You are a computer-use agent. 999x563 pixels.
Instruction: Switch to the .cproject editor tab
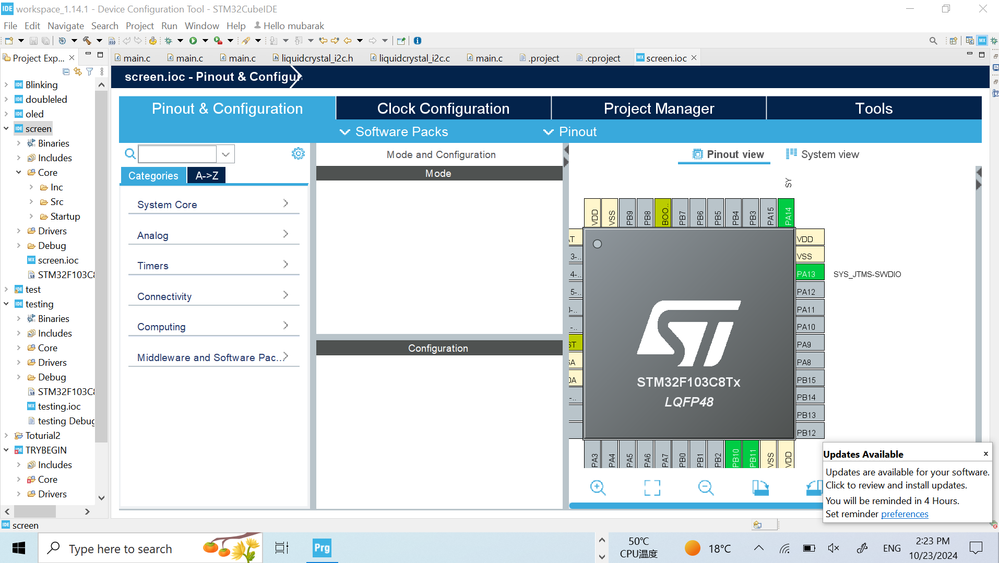click(598, 58)
